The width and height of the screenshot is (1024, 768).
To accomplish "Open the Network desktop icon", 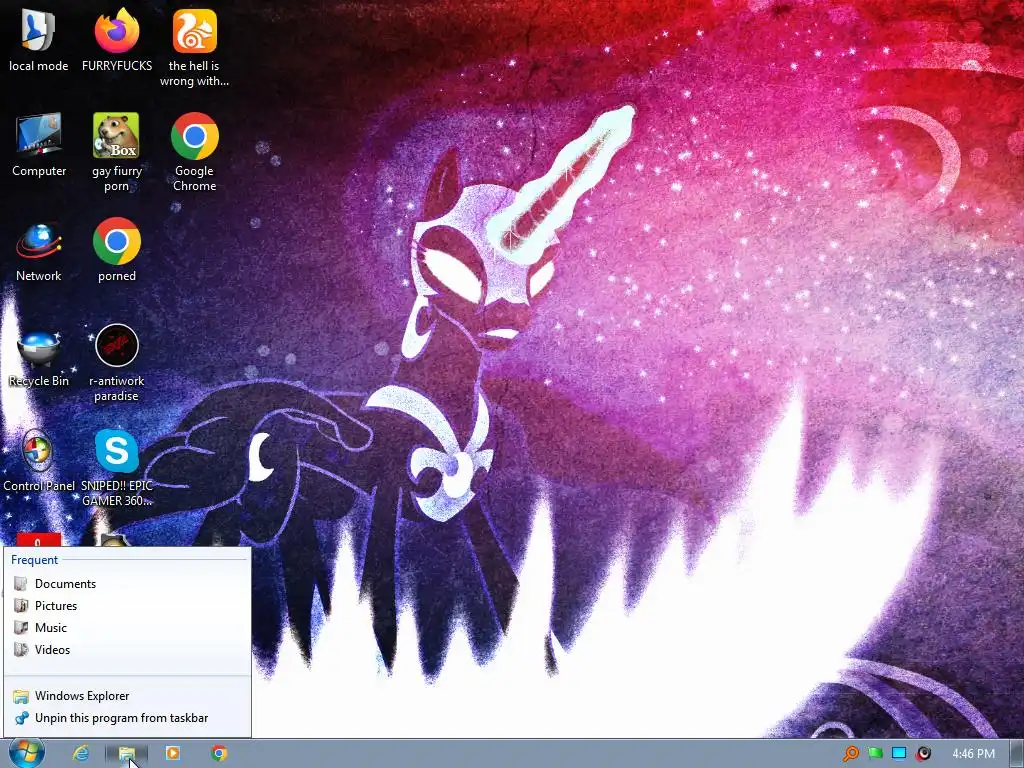I will pos(39,251).
